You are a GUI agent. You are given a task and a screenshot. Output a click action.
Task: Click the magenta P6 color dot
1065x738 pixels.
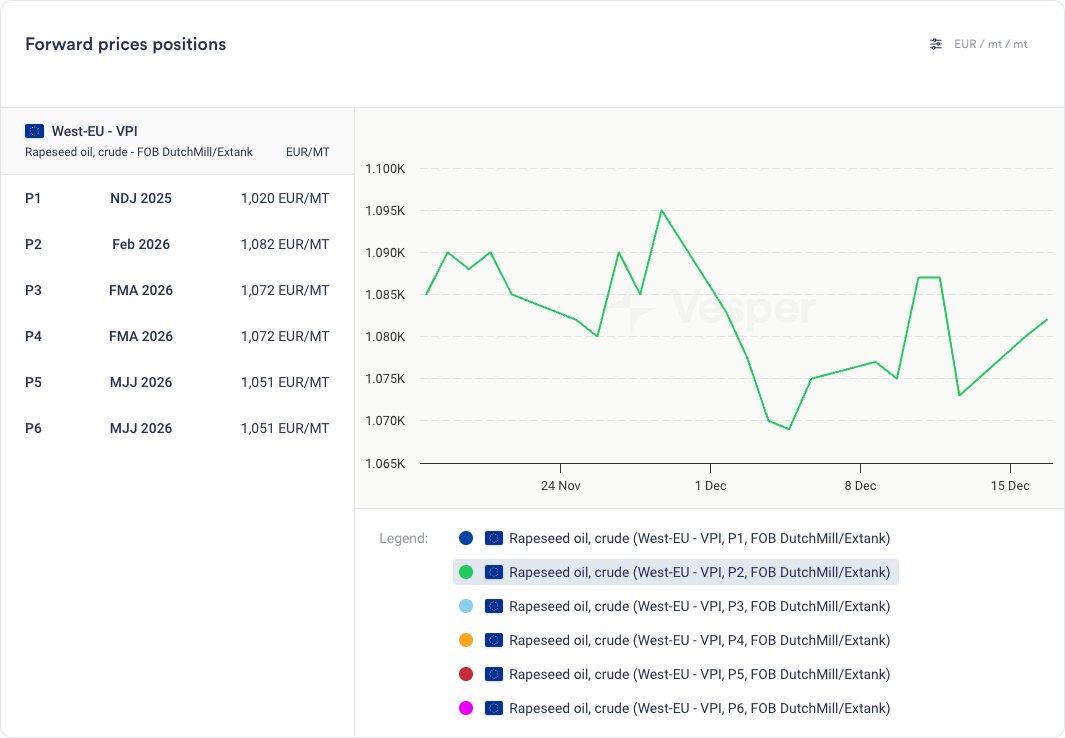point(465,708)
